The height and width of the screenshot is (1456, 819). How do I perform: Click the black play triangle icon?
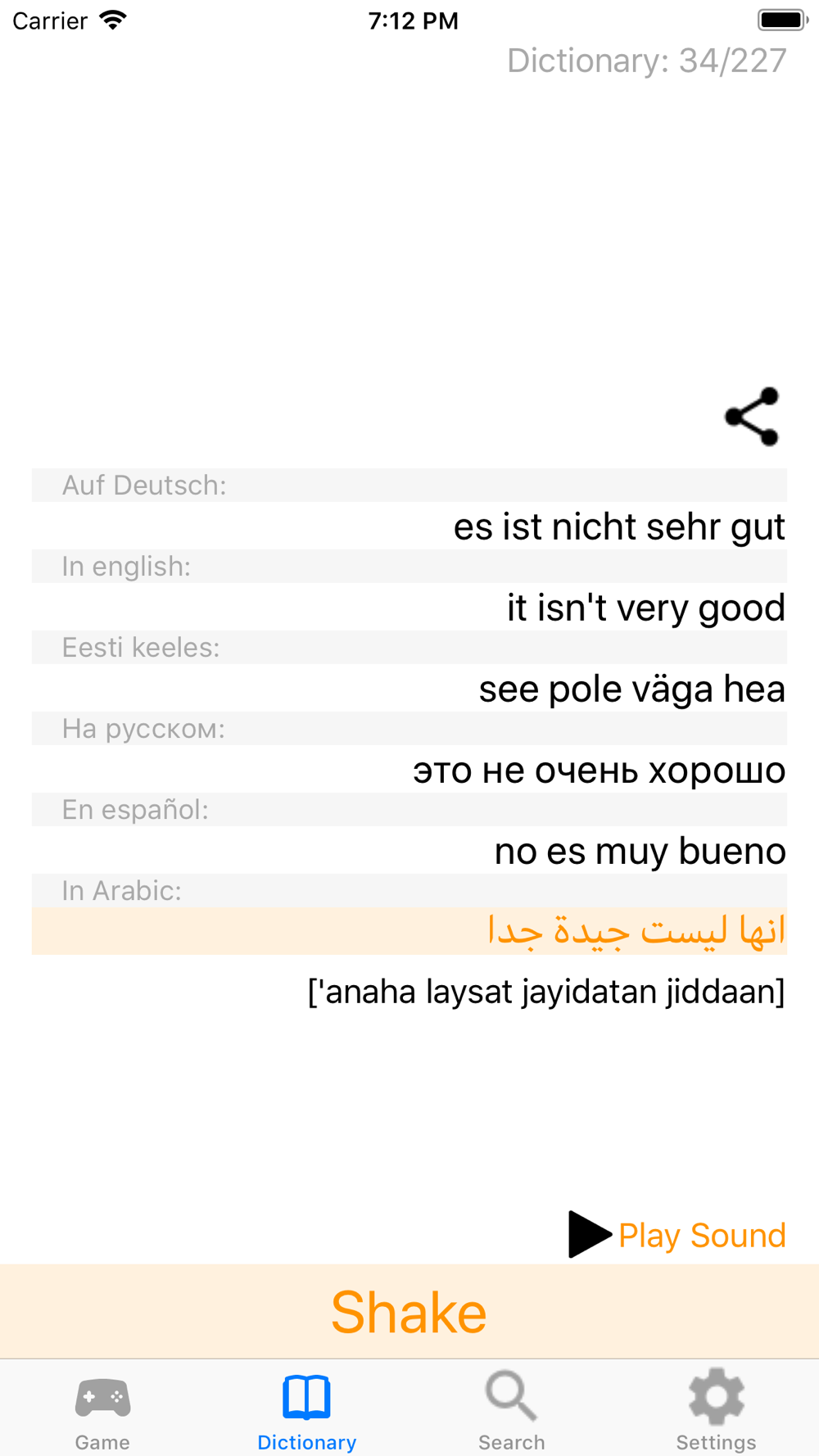pyautogui.click(x=589, y=1234)
